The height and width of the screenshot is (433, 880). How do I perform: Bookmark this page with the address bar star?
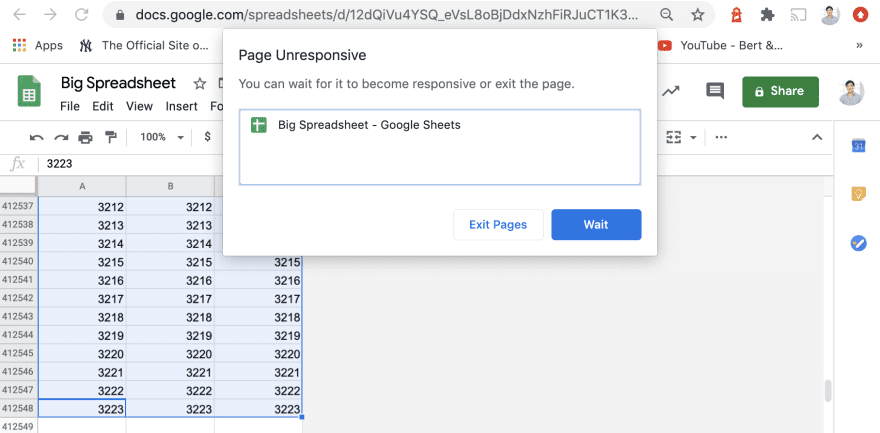[697, 15]
